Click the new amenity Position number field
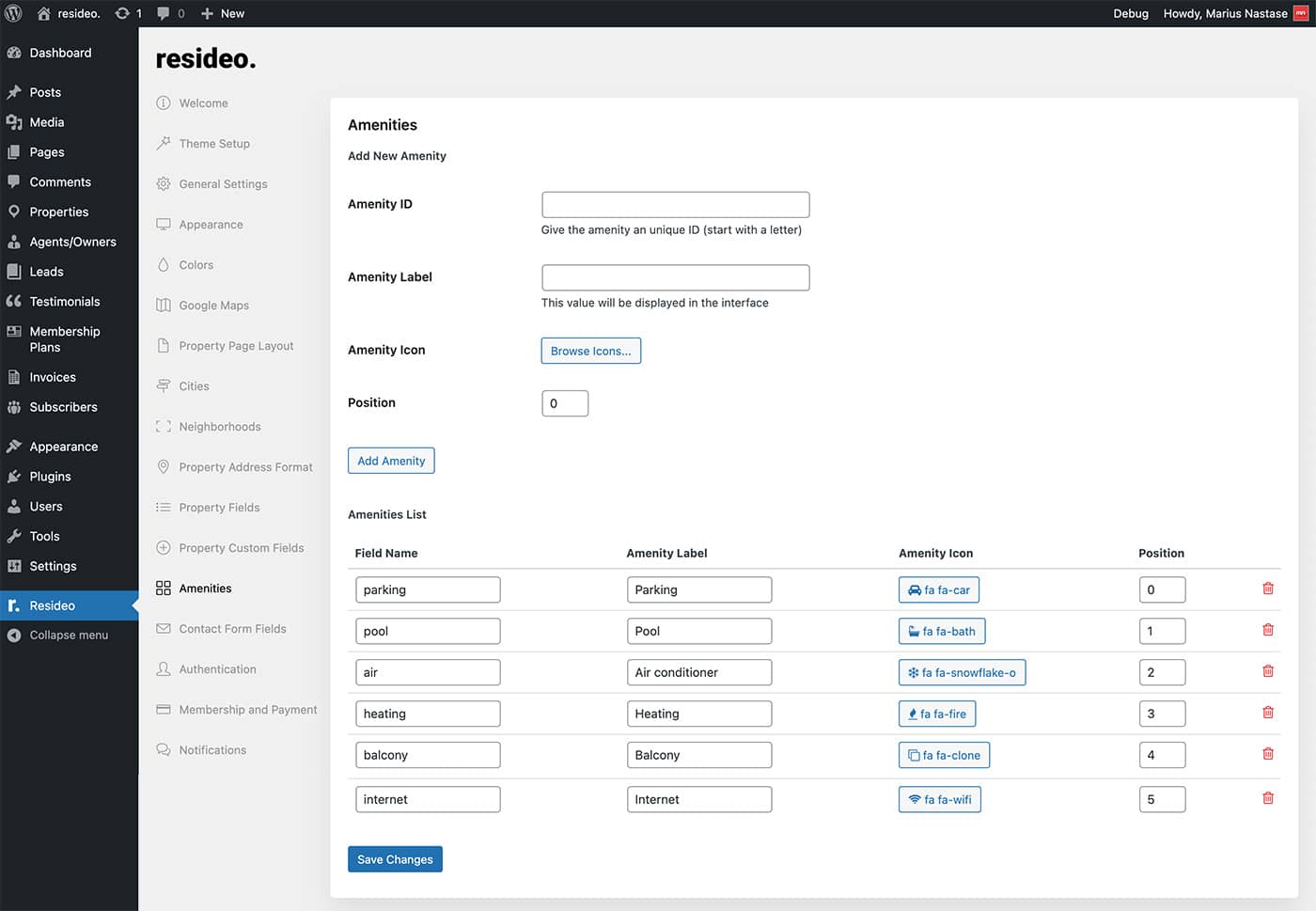The width and height of the screenshot is (1316, 911). 564,403
